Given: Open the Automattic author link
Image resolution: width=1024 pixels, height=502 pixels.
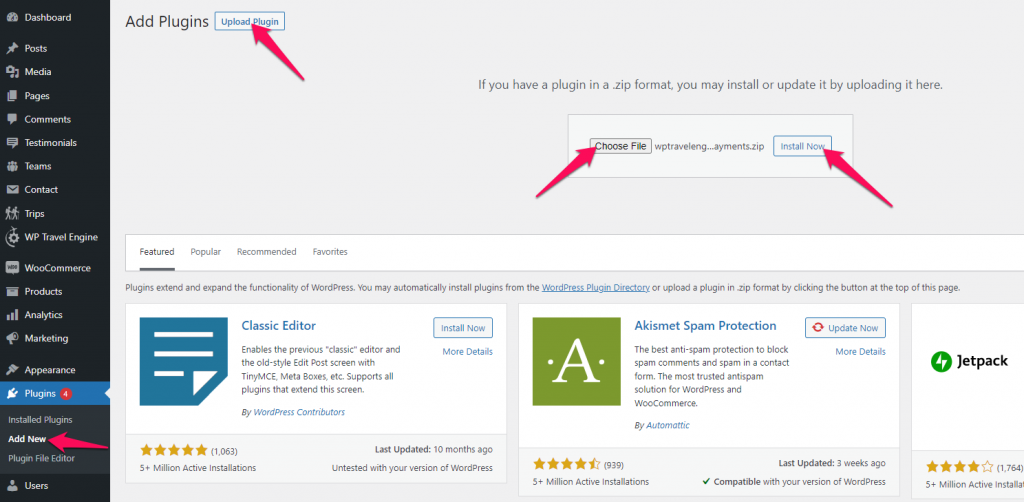Looking at the screenshot, I should [668, 426].
